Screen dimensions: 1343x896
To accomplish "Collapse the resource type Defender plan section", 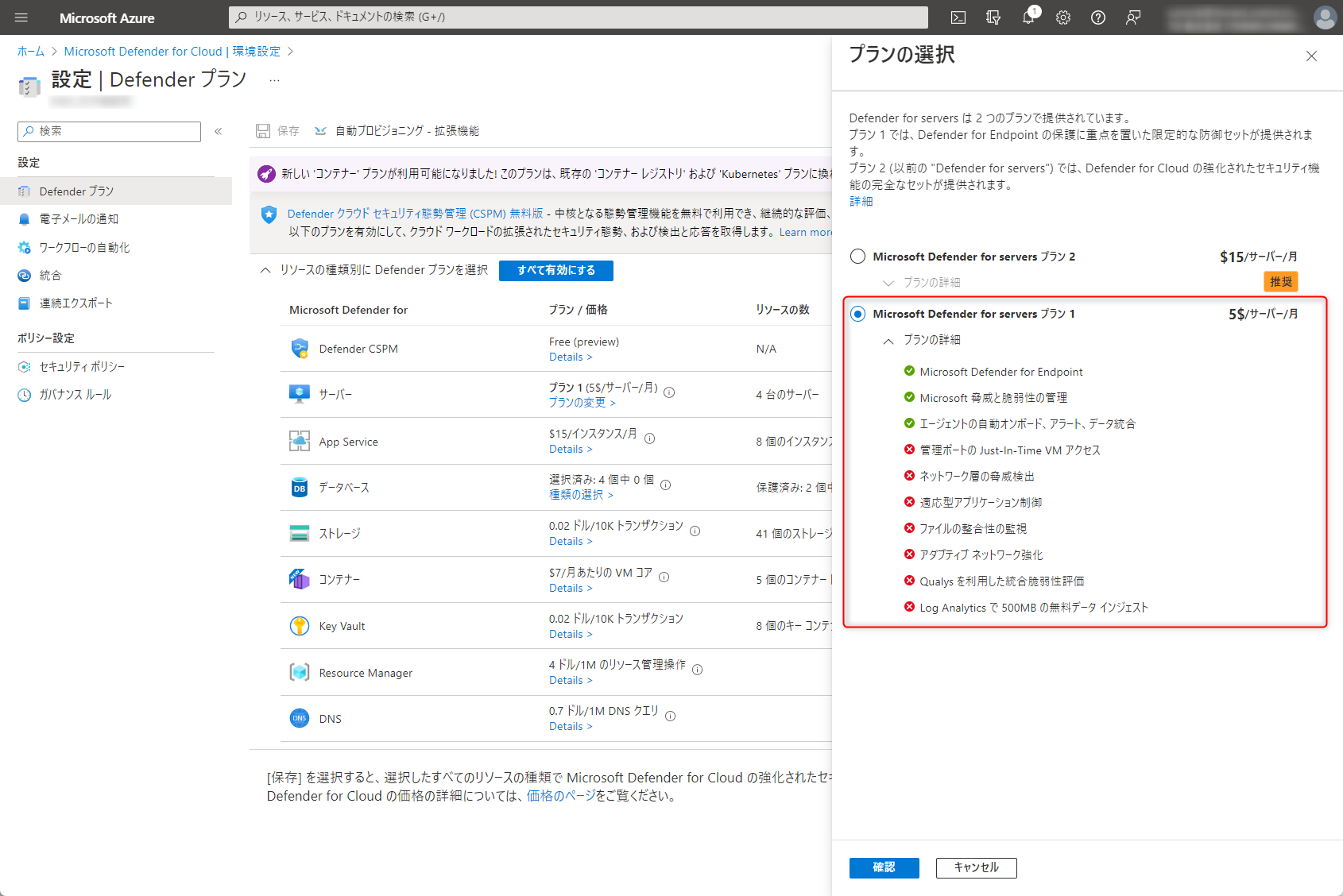I will 265,270.
